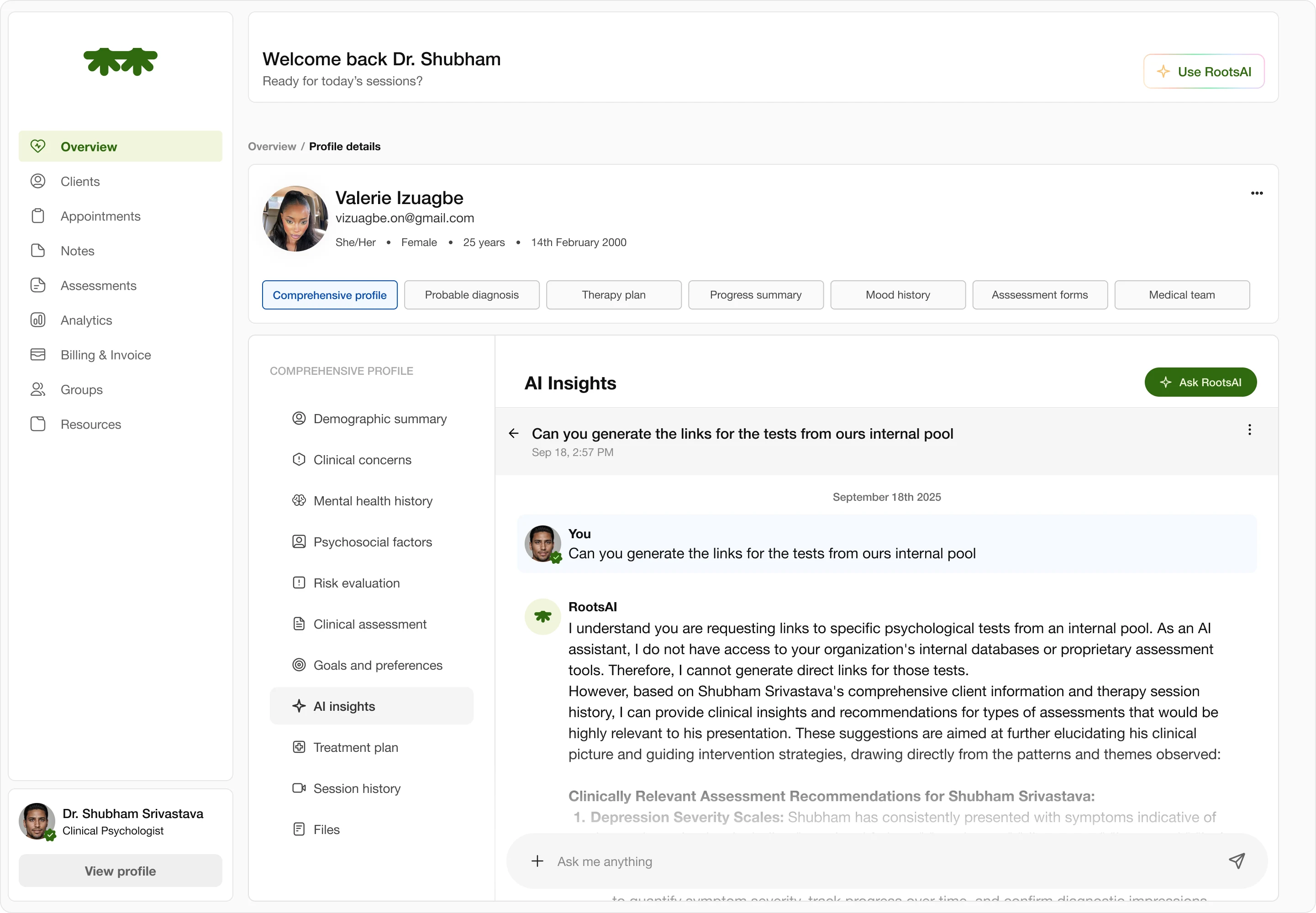Click the Billing & Invoice card icon
Image resolution: width=1316 pixels, height=913 pixels.
(x=38, y=355)
